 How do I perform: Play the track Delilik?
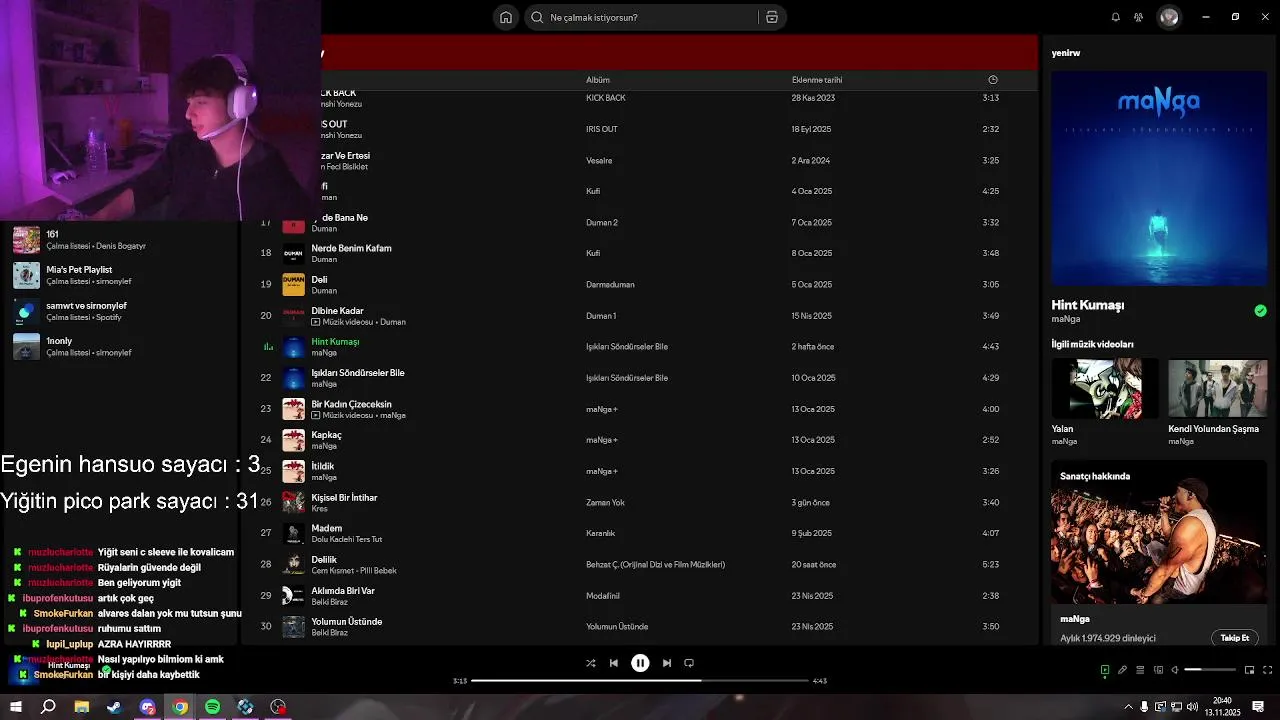click(640, 564)
